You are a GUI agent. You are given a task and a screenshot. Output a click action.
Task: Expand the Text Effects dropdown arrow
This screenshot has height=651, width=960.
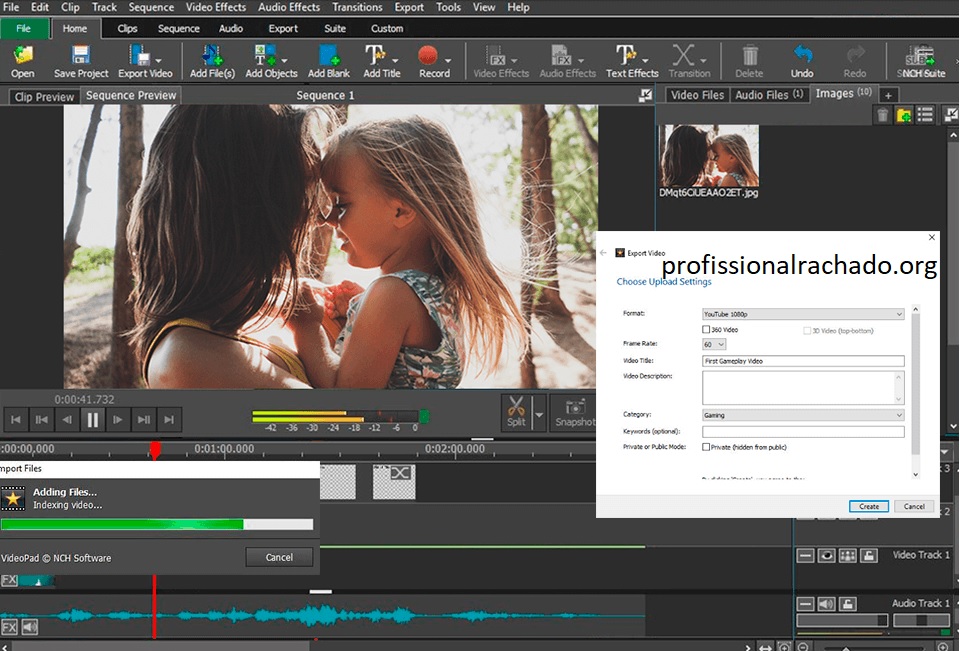coord(645,61)
